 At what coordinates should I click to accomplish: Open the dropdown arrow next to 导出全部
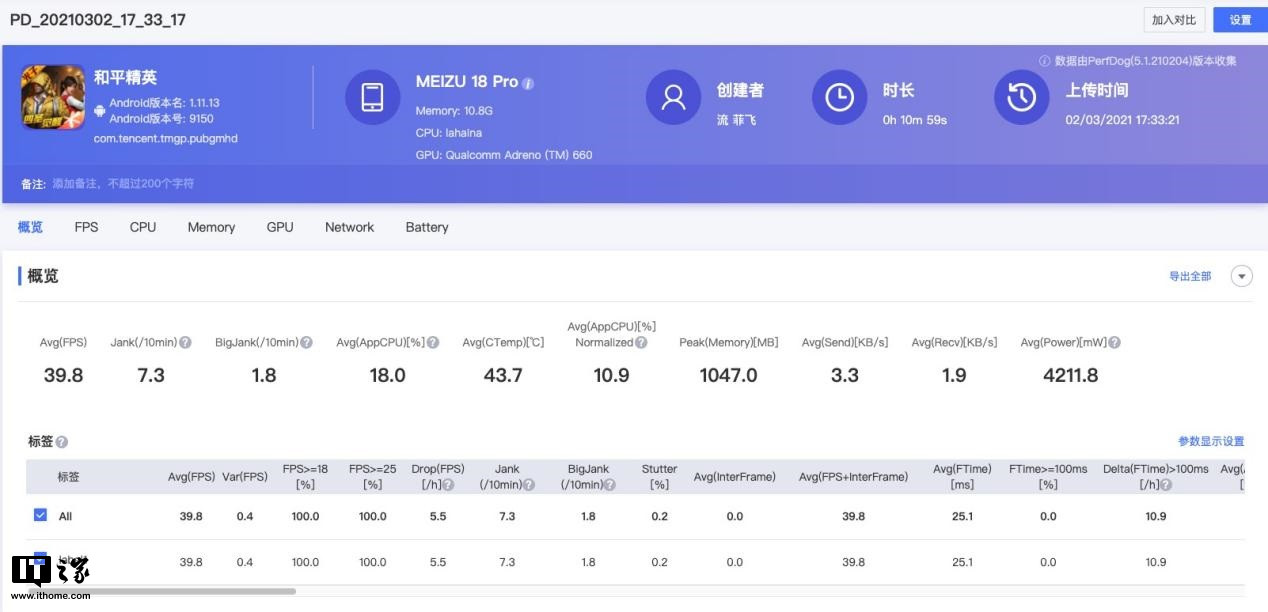pyautogui.click(x=1241, y=277)
